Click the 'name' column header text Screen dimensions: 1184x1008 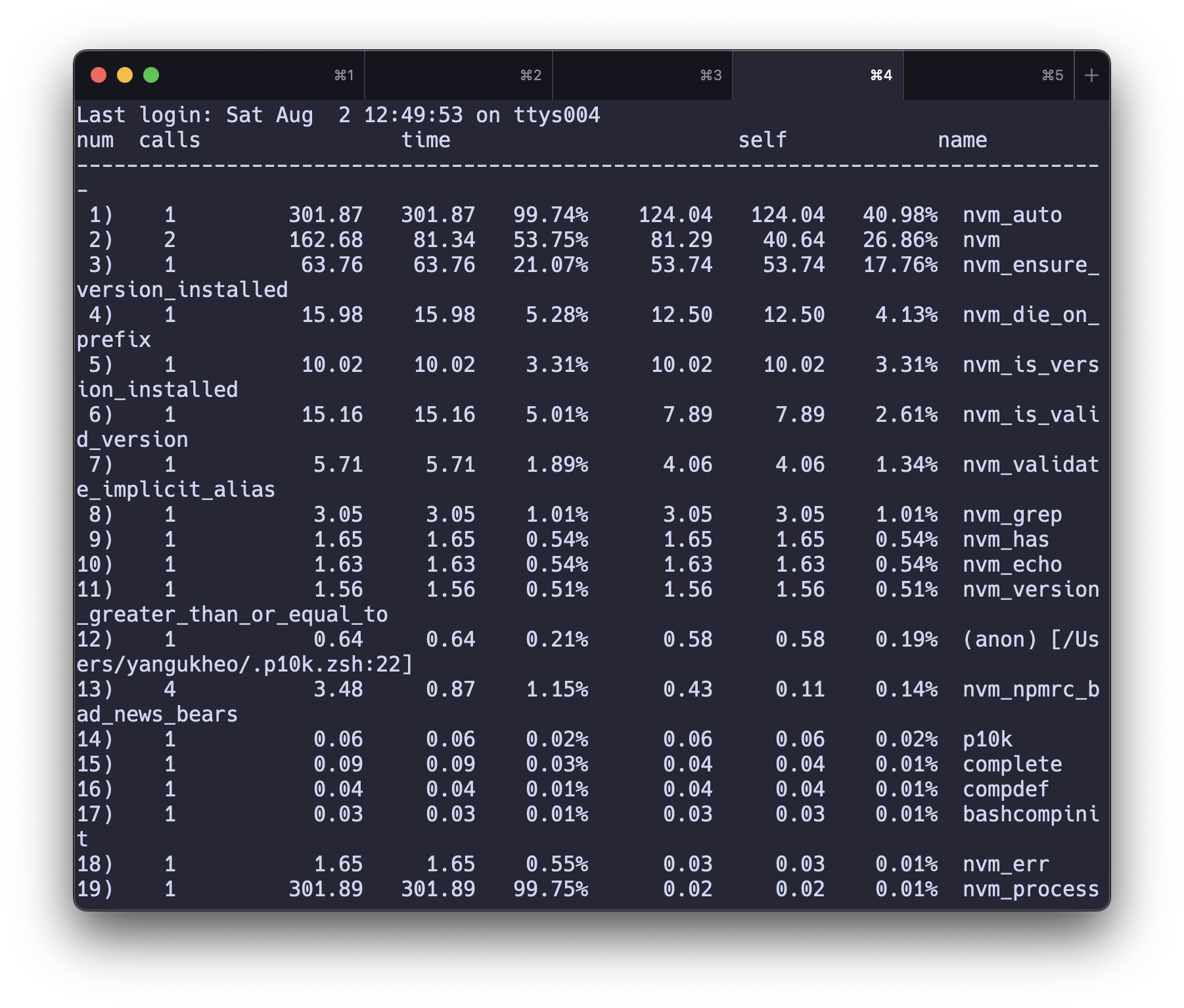tap(962, 140)
